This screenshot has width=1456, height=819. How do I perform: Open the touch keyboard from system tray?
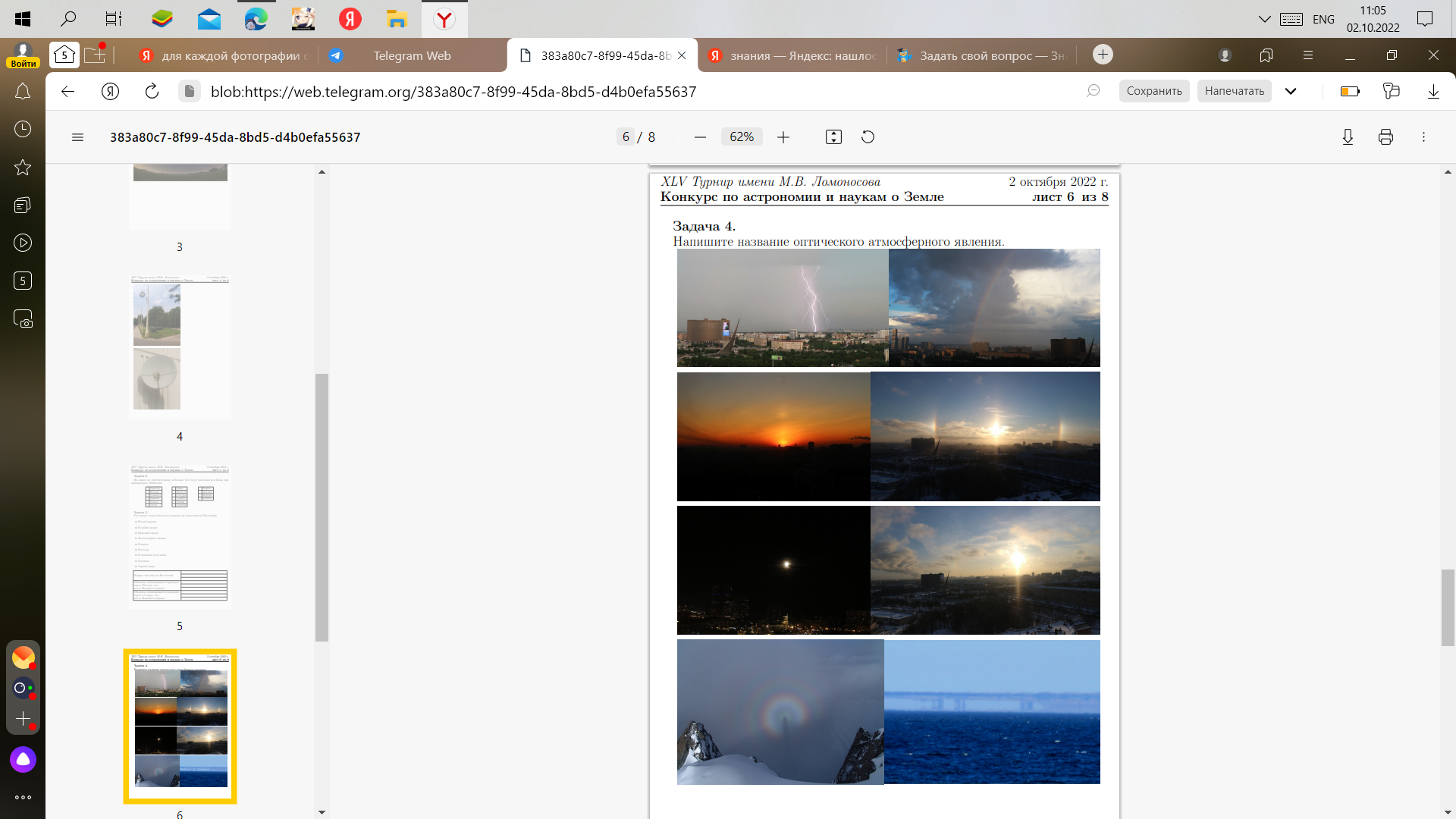[1291, 19]
